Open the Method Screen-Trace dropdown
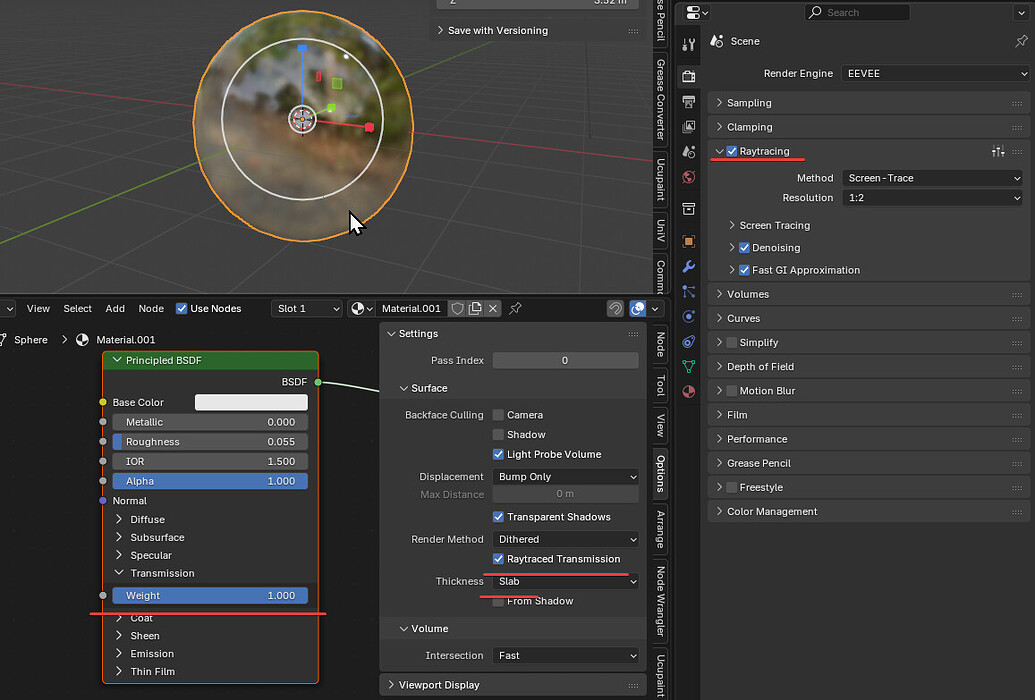Screen dimensions: 1035x700 point(932,178)
